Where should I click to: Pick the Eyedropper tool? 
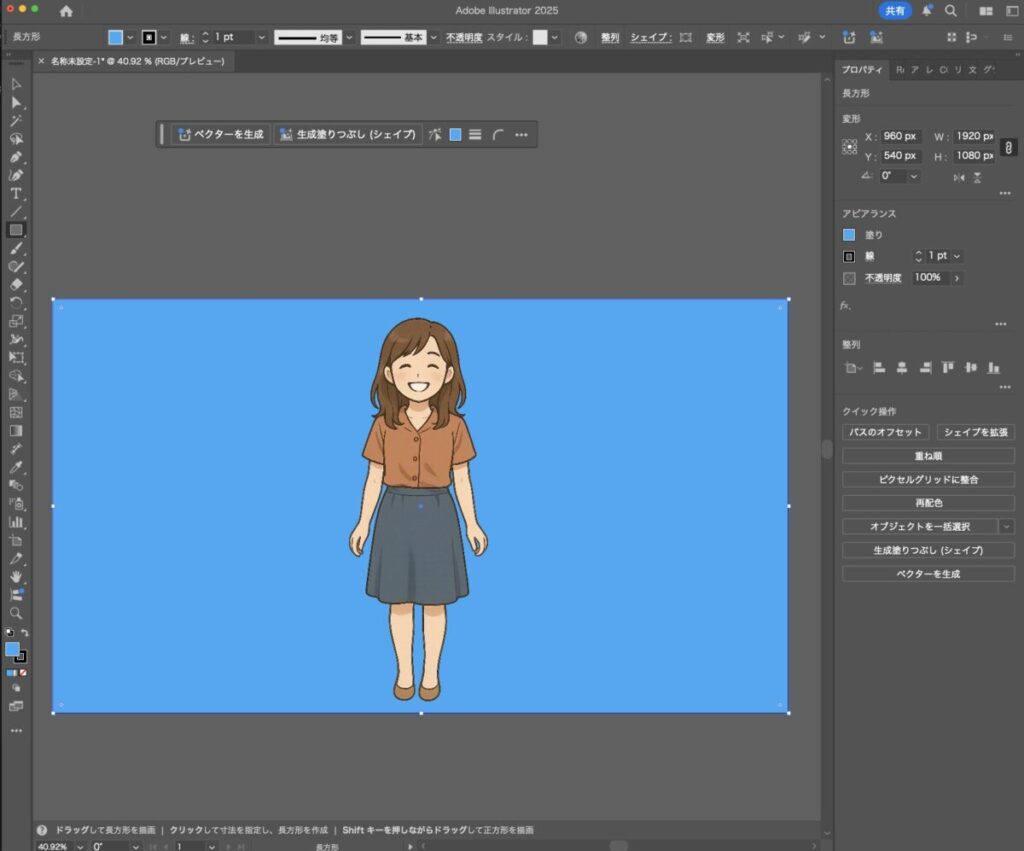coord(16,468)
